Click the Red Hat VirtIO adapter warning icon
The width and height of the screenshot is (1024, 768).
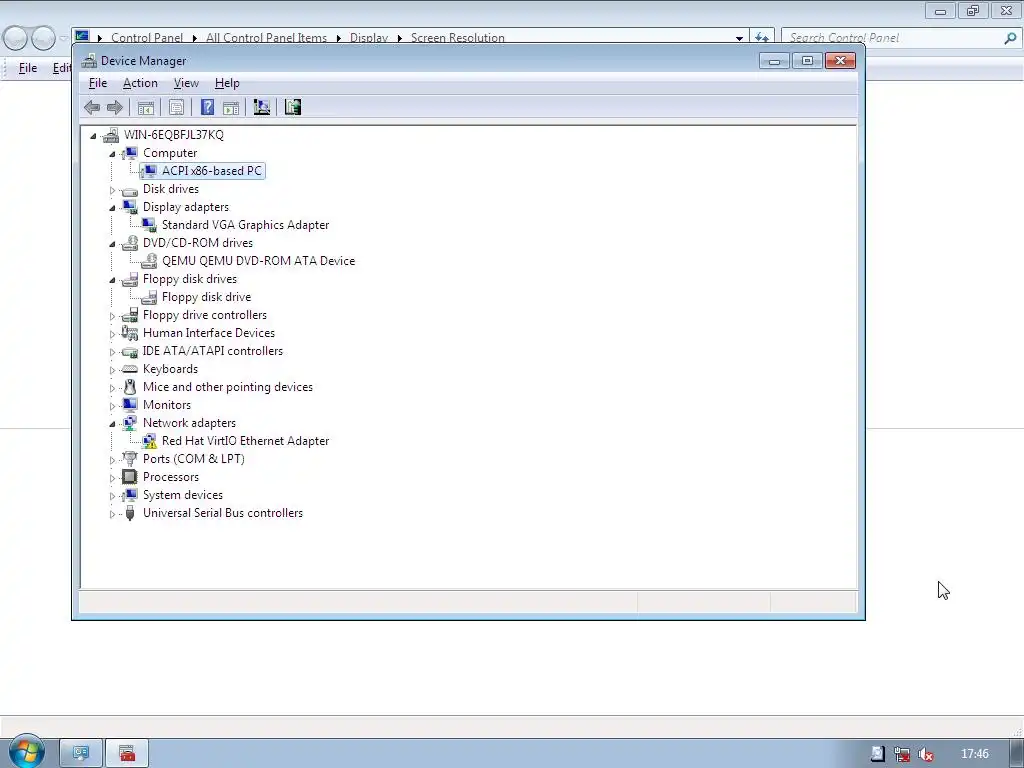click(150, 441)
